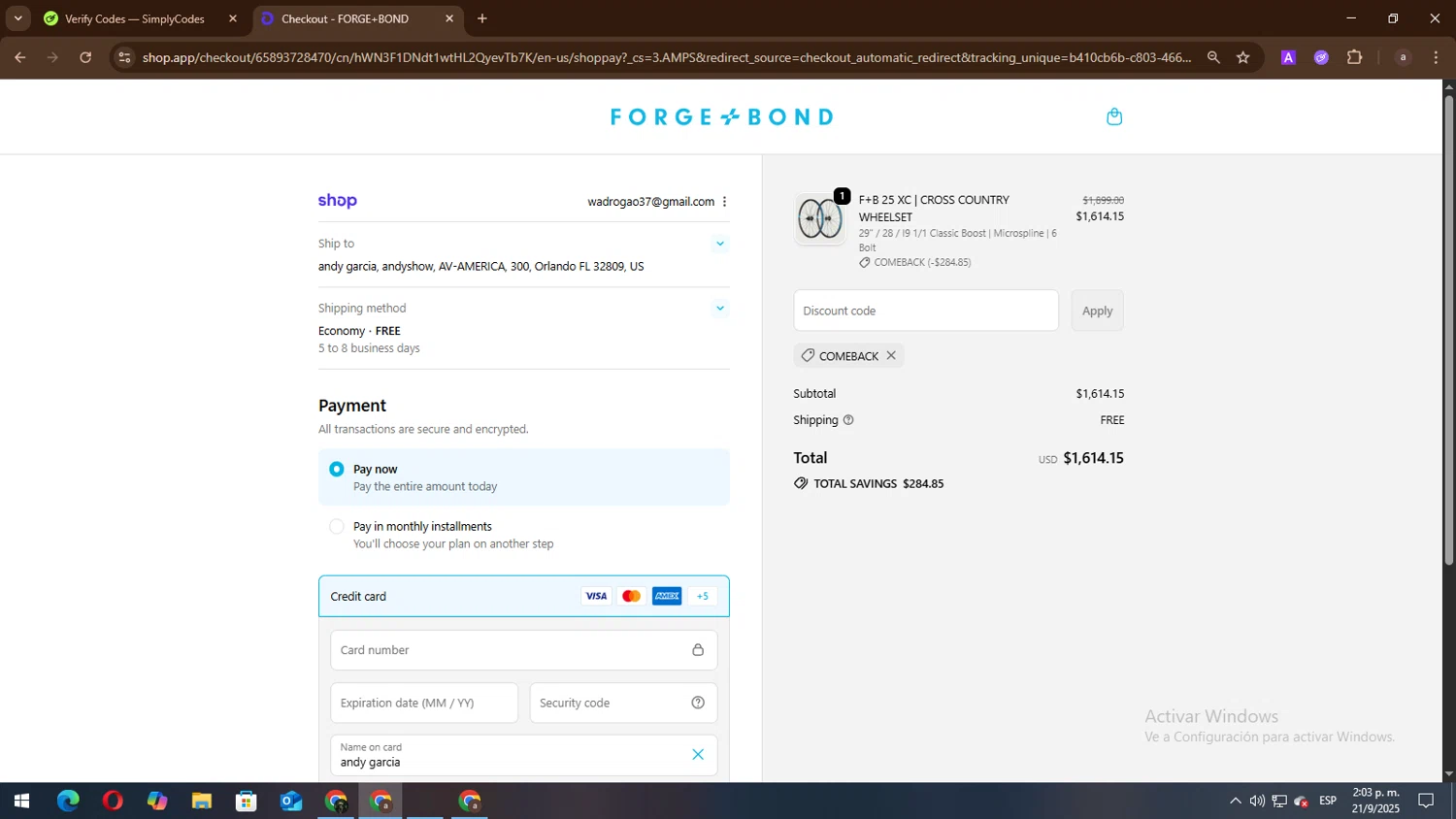1456x819 pixels.
Task: Open the Chrome tab search dropdown
Action: 17,18
